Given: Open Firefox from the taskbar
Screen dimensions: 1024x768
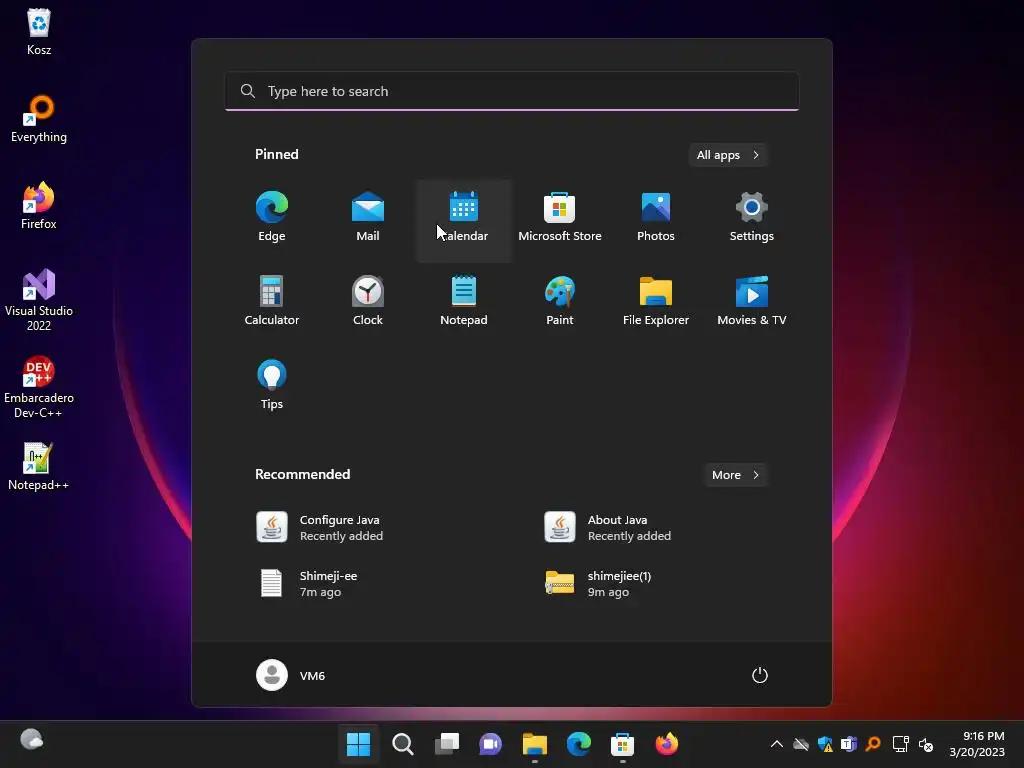Looking at the screenshot, I should (667, 744).
